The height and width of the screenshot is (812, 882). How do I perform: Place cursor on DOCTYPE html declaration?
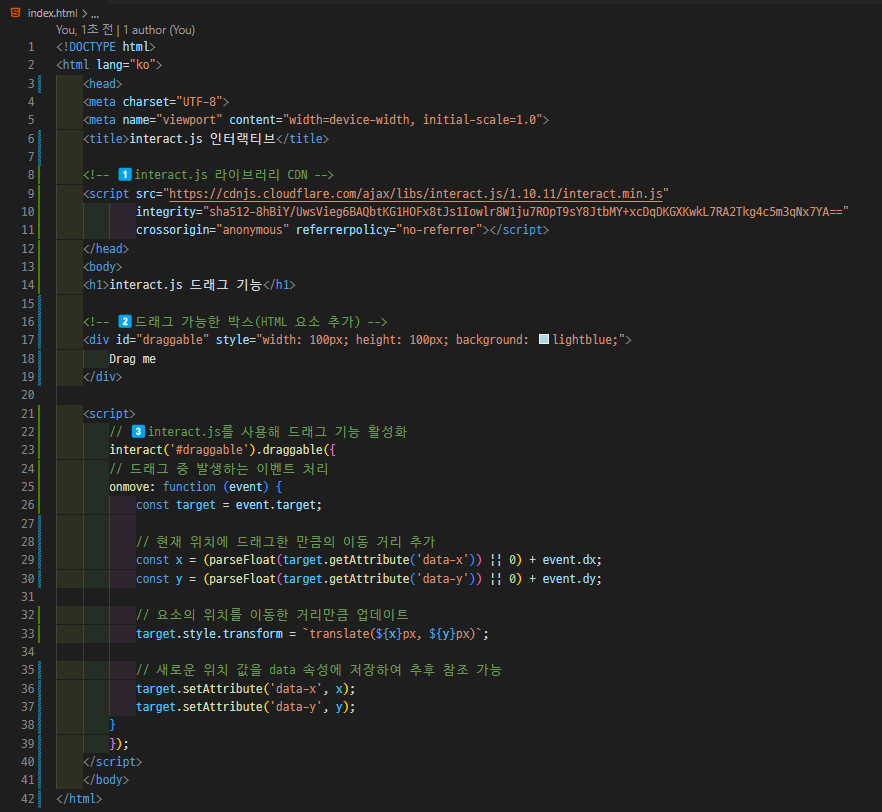coord(106,47)
